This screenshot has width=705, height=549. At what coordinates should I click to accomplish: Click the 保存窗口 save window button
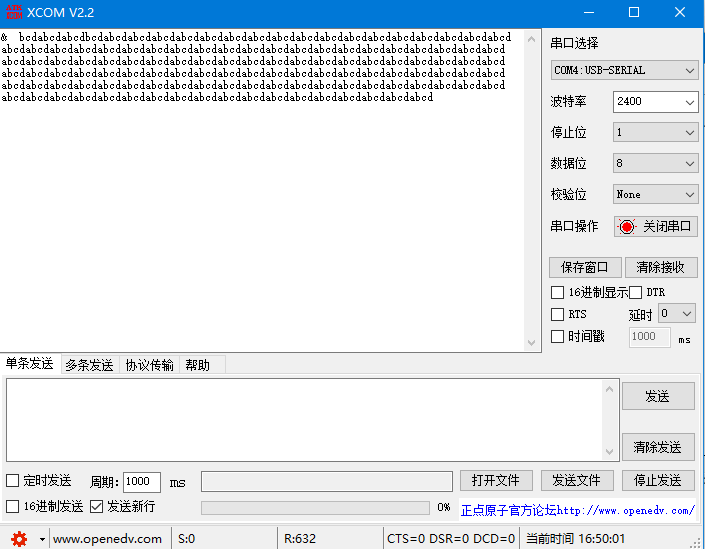tap(585, 268)
